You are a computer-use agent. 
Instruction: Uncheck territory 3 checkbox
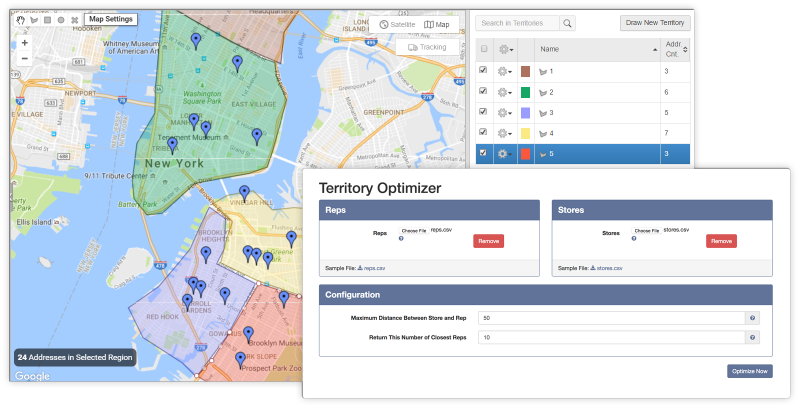(483, 111)
